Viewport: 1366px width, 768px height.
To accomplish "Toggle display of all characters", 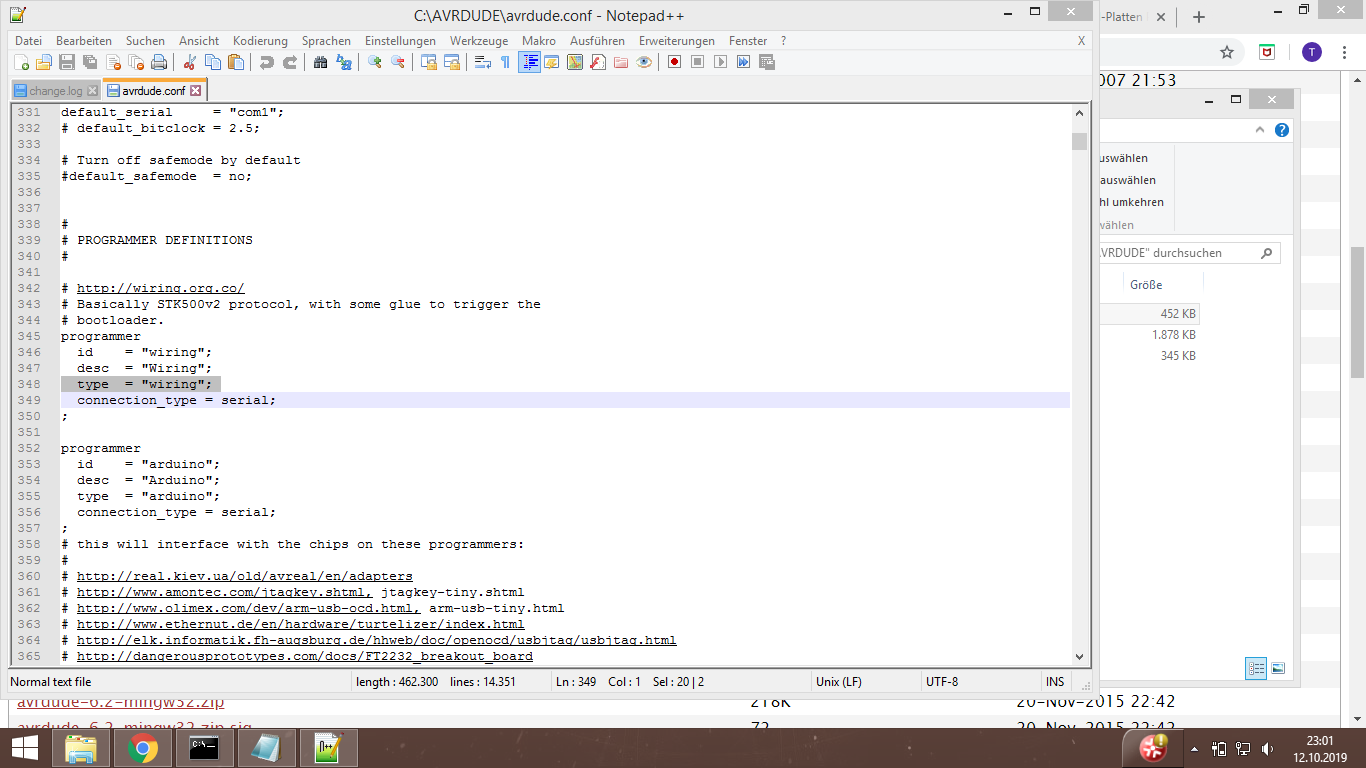I will tap(505, 61).
